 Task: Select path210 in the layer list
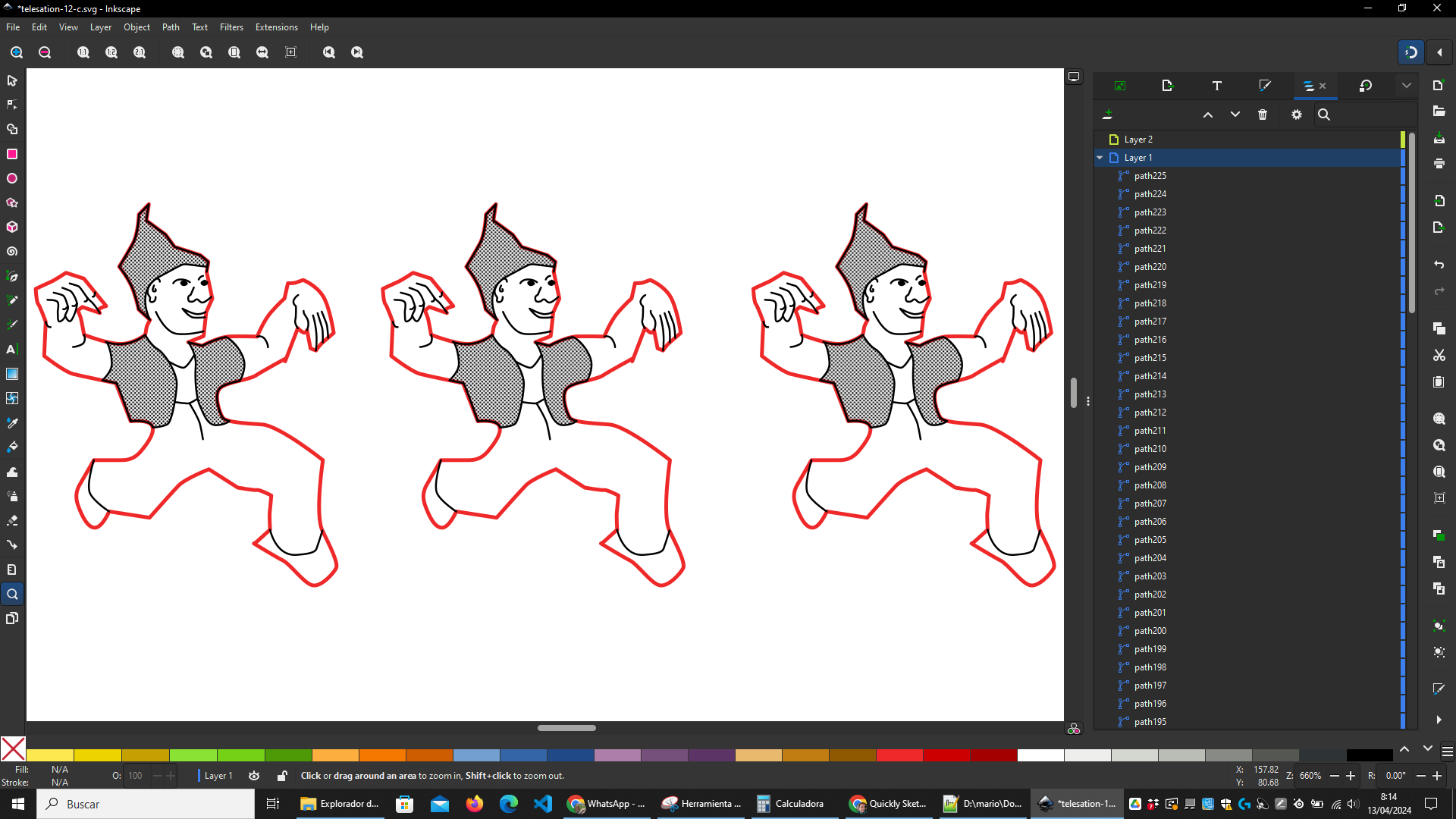(1247, 449)
